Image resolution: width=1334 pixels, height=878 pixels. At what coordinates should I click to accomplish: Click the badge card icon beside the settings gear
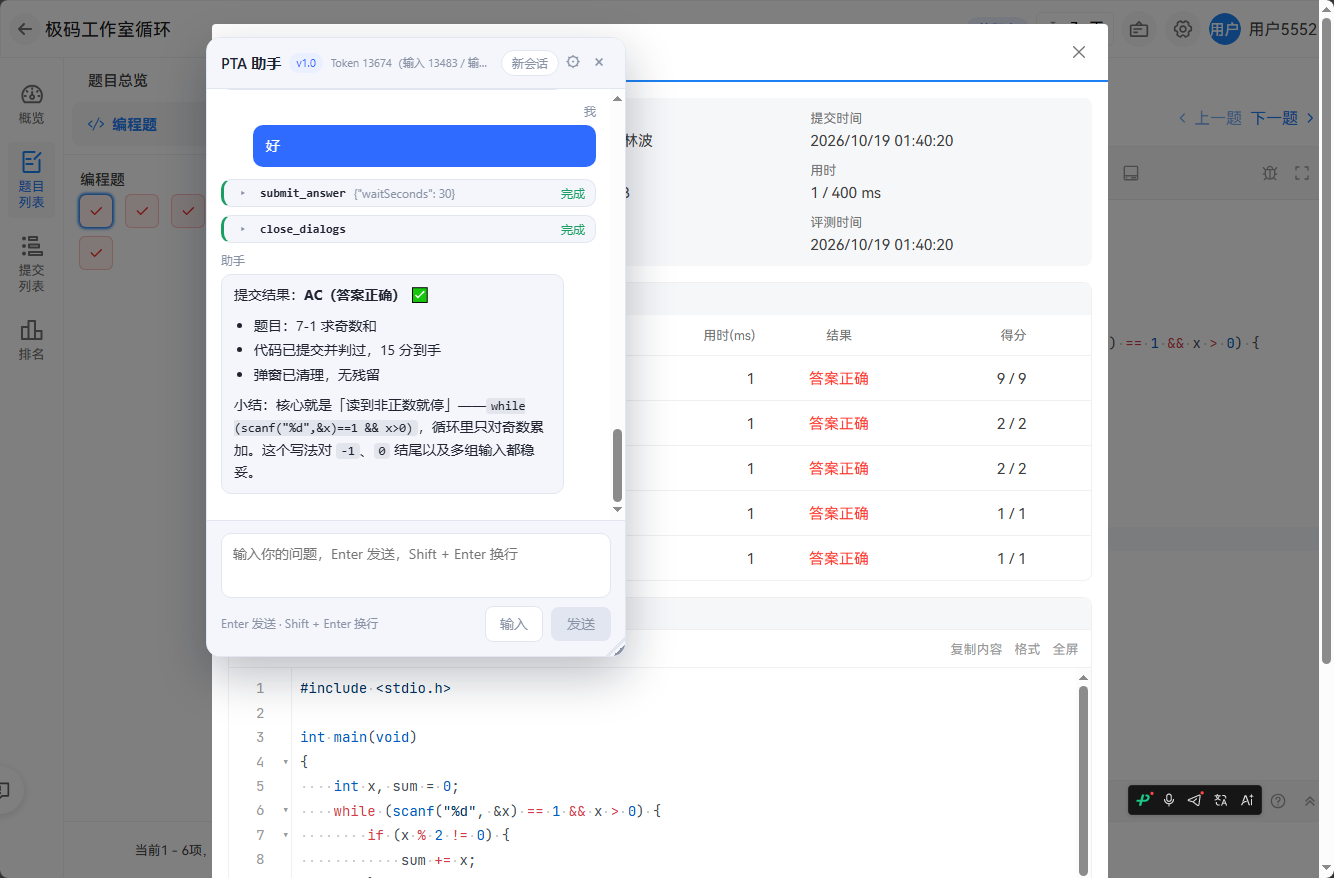[x=1139, y=29]
